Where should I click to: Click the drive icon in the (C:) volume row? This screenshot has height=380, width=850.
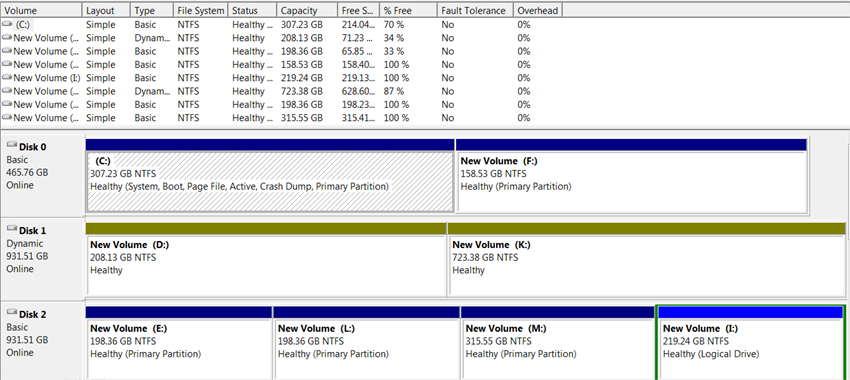click(x=7, y=24)
